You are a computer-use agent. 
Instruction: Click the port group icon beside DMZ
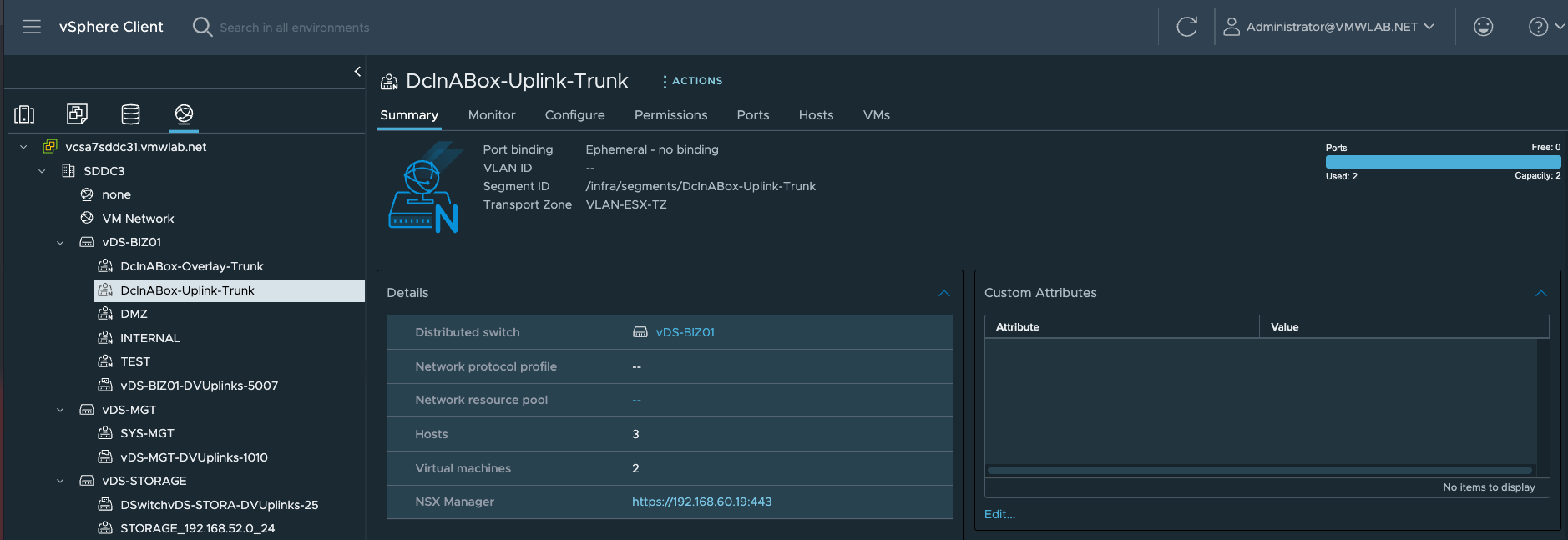pos(105,314)
